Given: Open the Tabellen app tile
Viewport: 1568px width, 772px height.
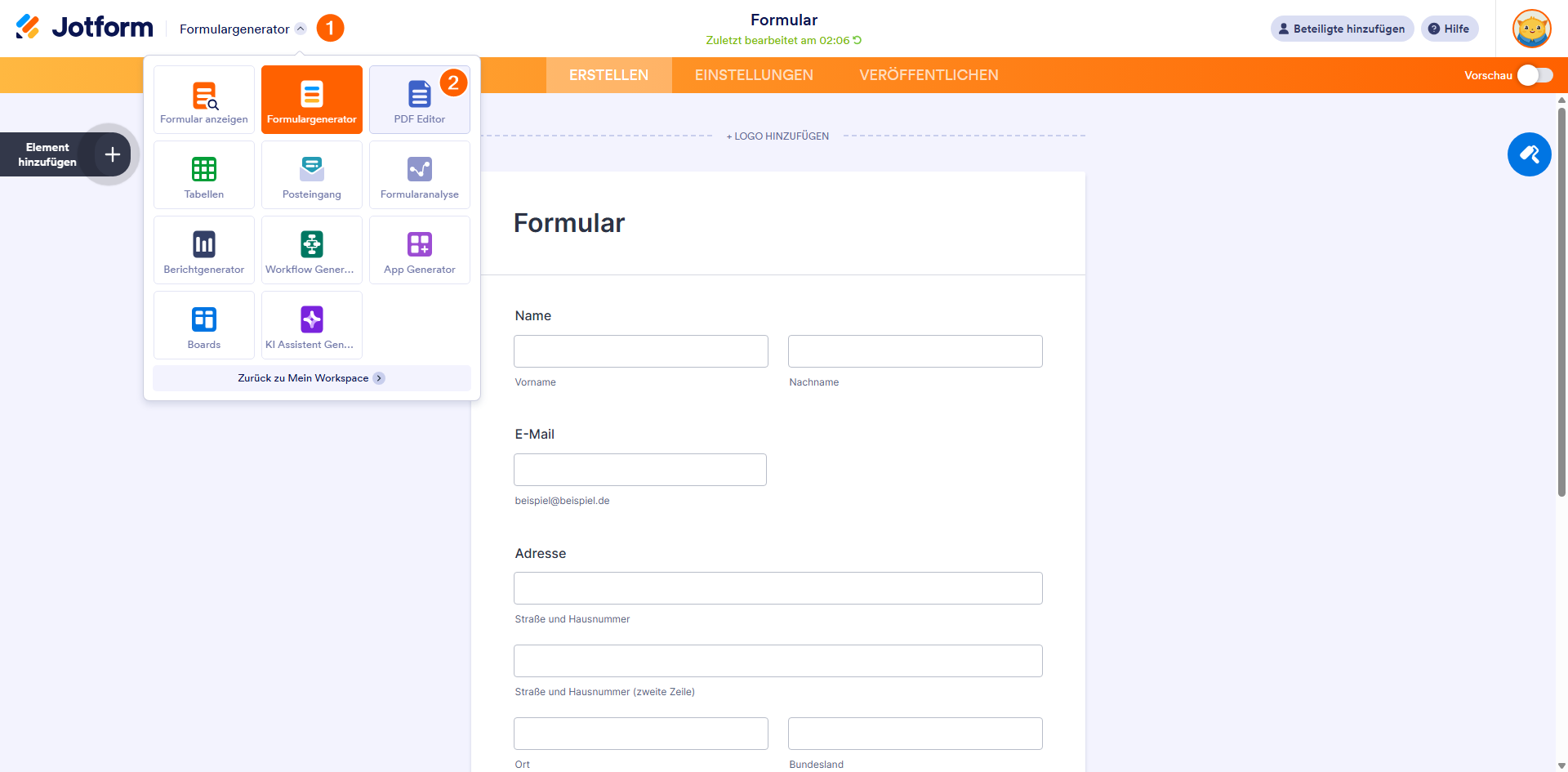Looking at the screenshot, I should 204,175.
